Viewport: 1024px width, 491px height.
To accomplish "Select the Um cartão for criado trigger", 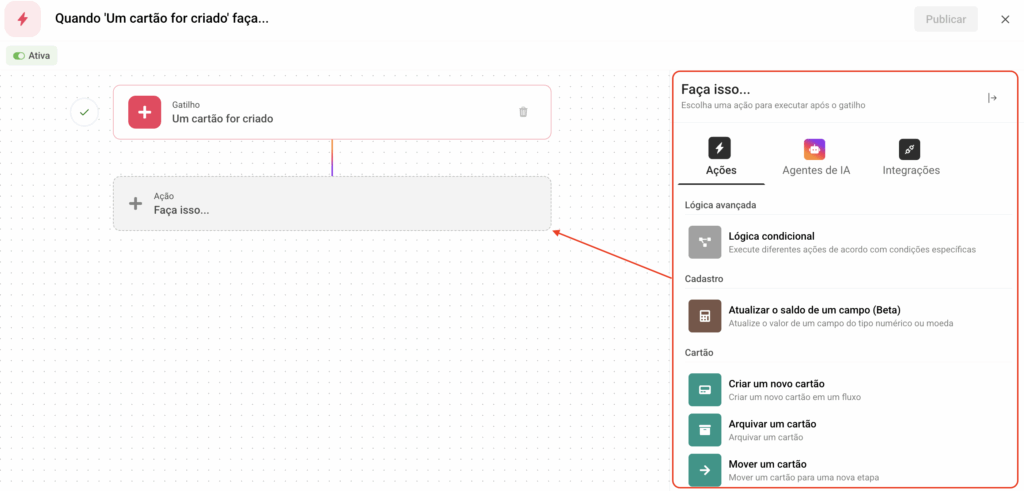I will pos(330,112).
